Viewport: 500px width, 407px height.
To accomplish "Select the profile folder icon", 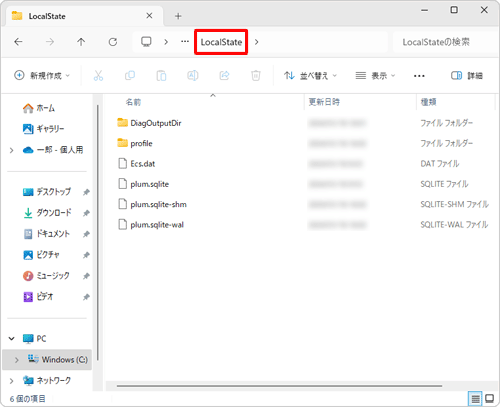I will point(122,143).
